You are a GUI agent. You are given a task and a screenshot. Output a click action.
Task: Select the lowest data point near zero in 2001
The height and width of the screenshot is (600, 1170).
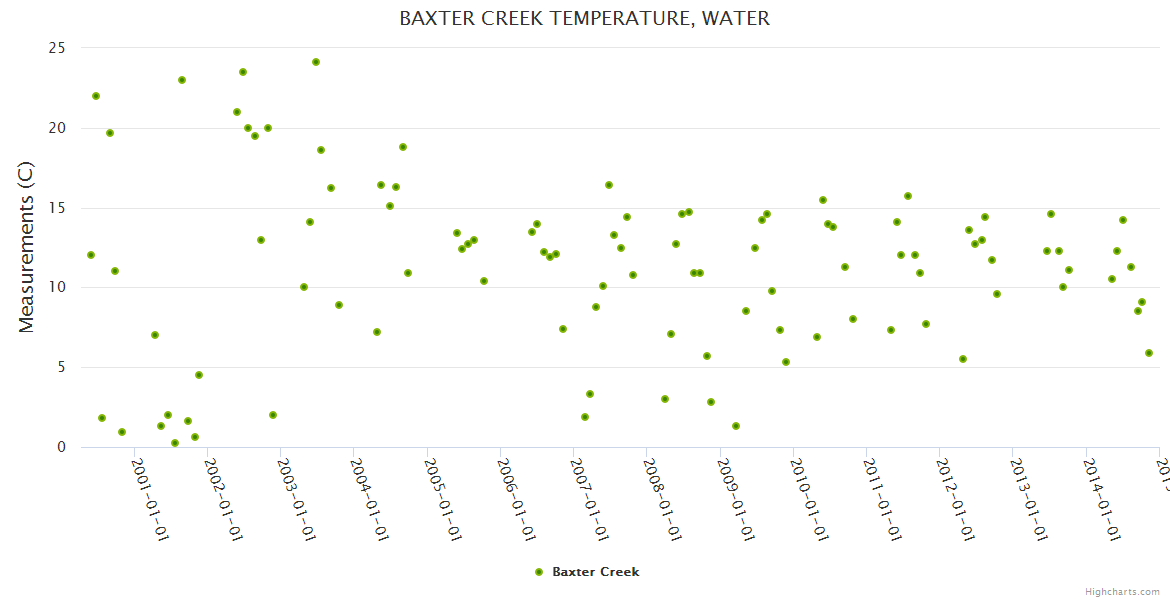click(175, 443)
